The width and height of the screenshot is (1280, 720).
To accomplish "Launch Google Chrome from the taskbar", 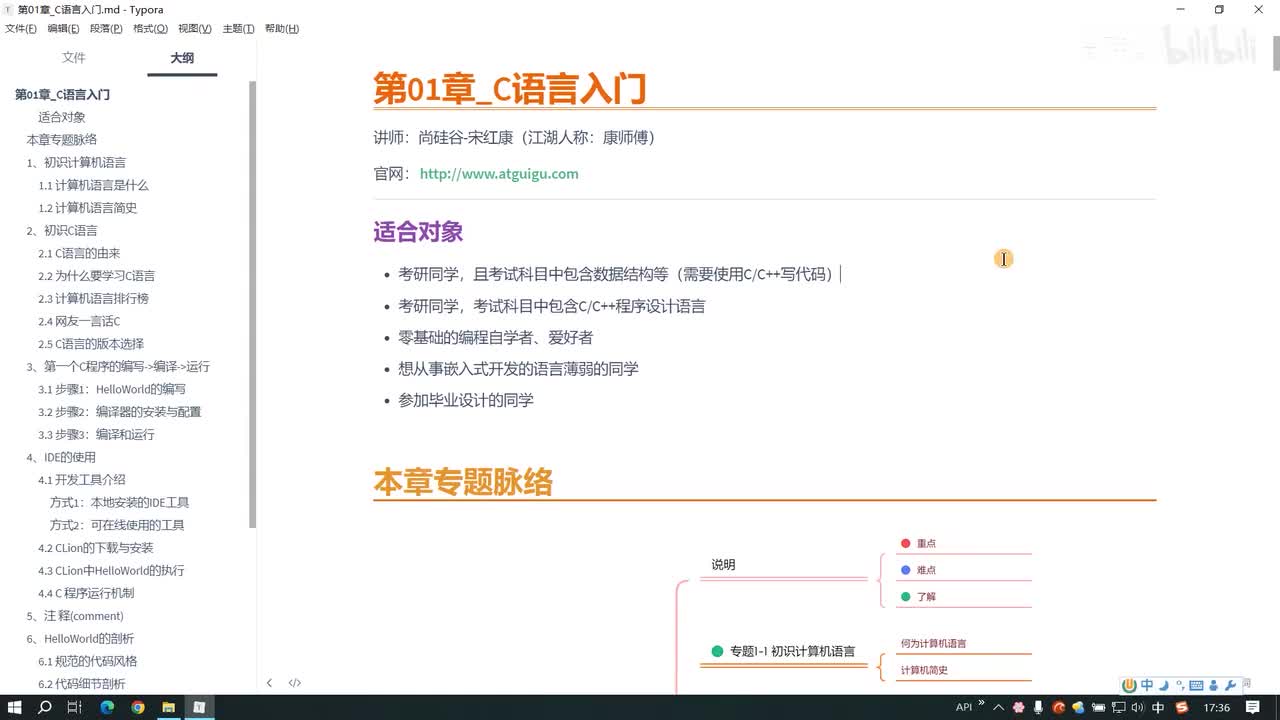I will coord(138,707).
